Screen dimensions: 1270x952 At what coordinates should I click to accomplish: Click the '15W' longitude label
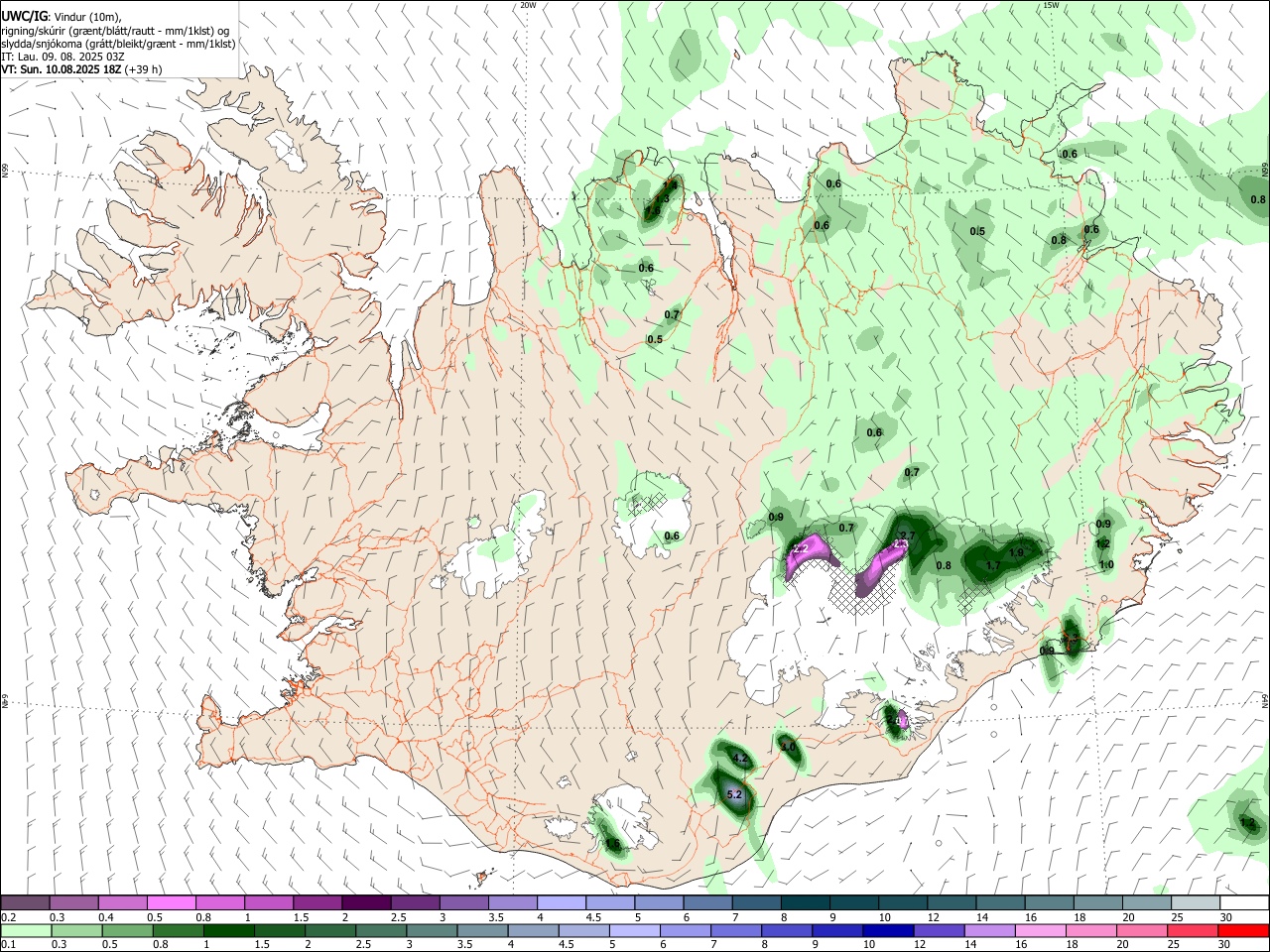[1051, 5]
